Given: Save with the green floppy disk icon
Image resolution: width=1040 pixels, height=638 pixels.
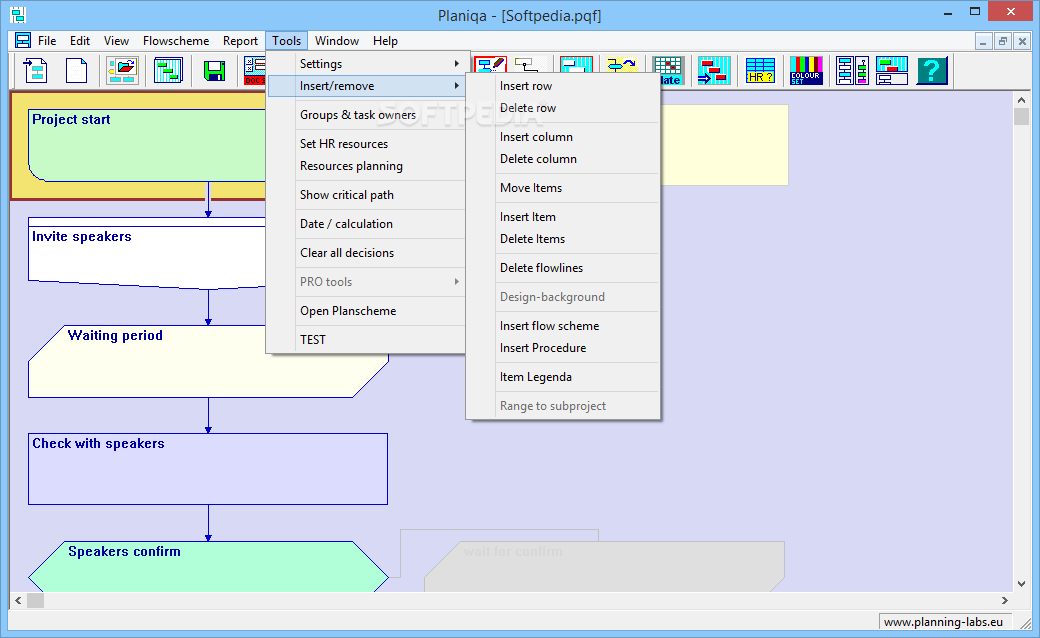Looking at the screenshot, I should [214, 70].
